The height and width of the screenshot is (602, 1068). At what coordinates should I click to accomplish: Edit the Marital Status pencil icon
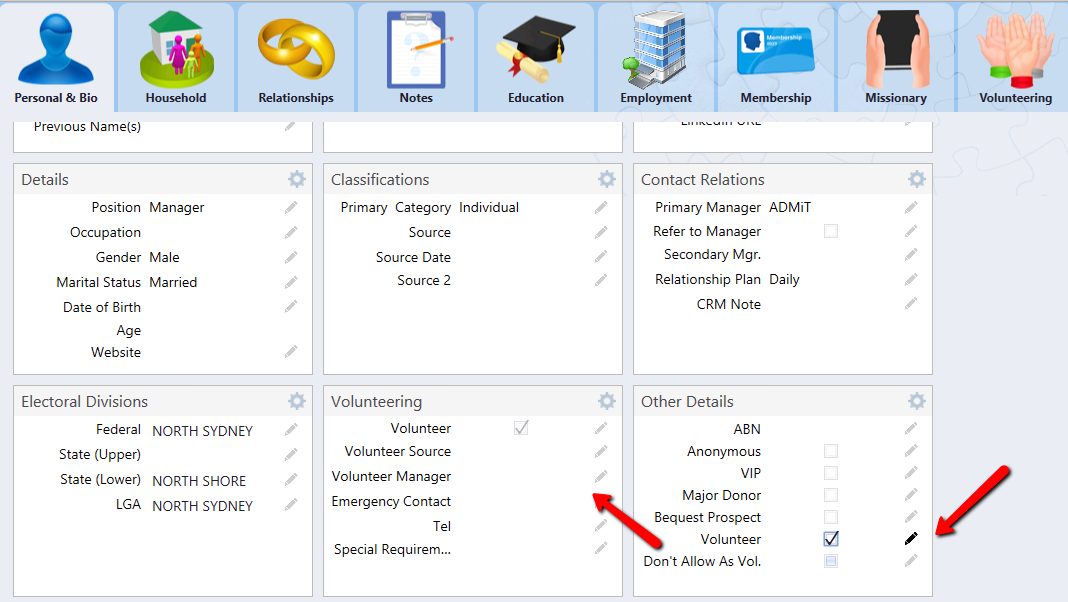pyautogui.click(x=291, y=282)
